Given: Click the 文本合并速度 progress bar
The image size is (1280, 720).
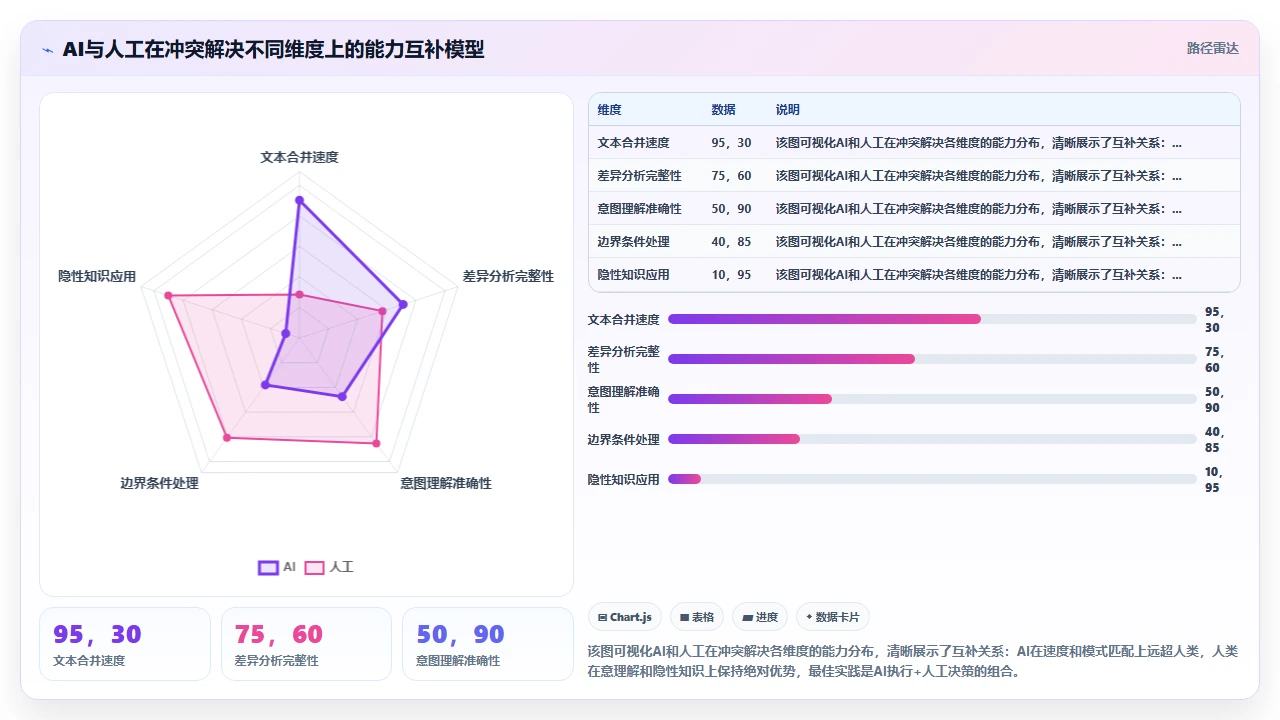Looking at the screenshot, I should pos(932,319).
